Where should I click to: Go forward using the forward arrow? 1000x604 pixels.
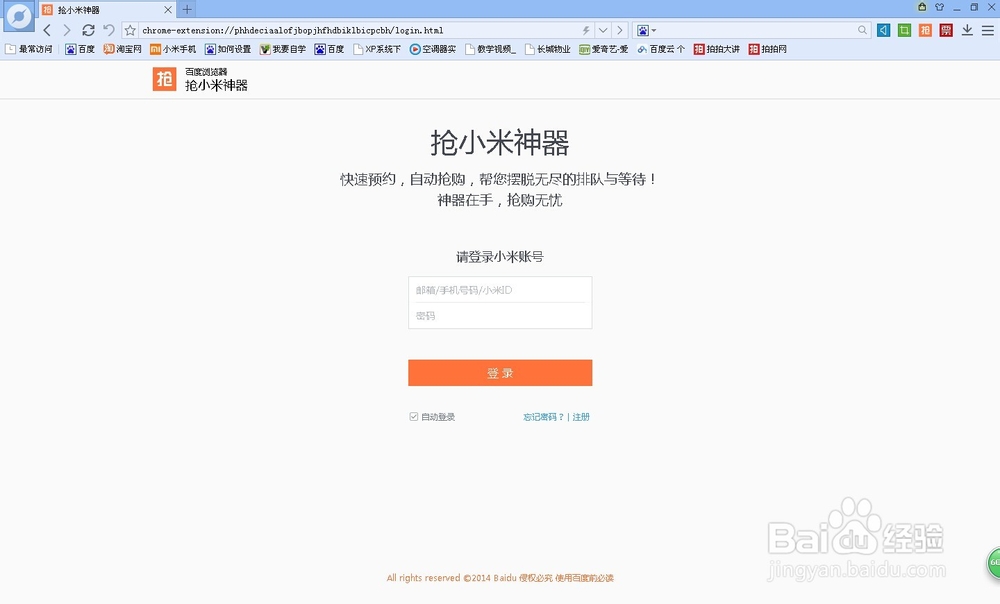coord(66,30)
